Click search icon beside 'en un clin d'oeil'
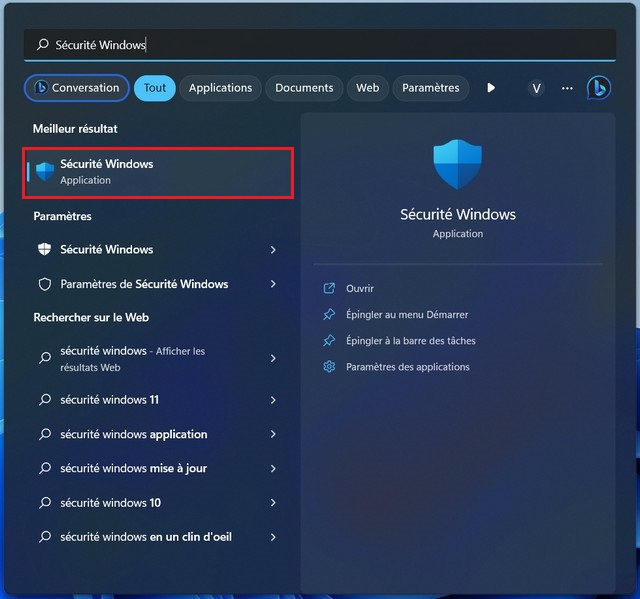This screenshot has height=599, width=640. point(44,537)
